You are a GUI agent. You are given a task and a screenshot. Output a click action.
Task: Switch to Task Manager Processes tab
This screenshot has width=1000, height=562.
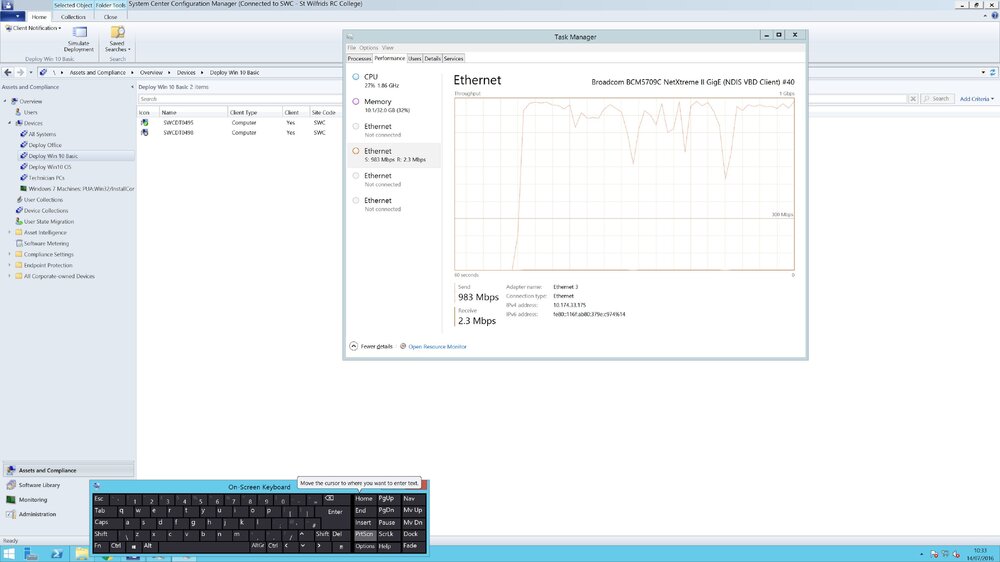(x=359, y=59)
